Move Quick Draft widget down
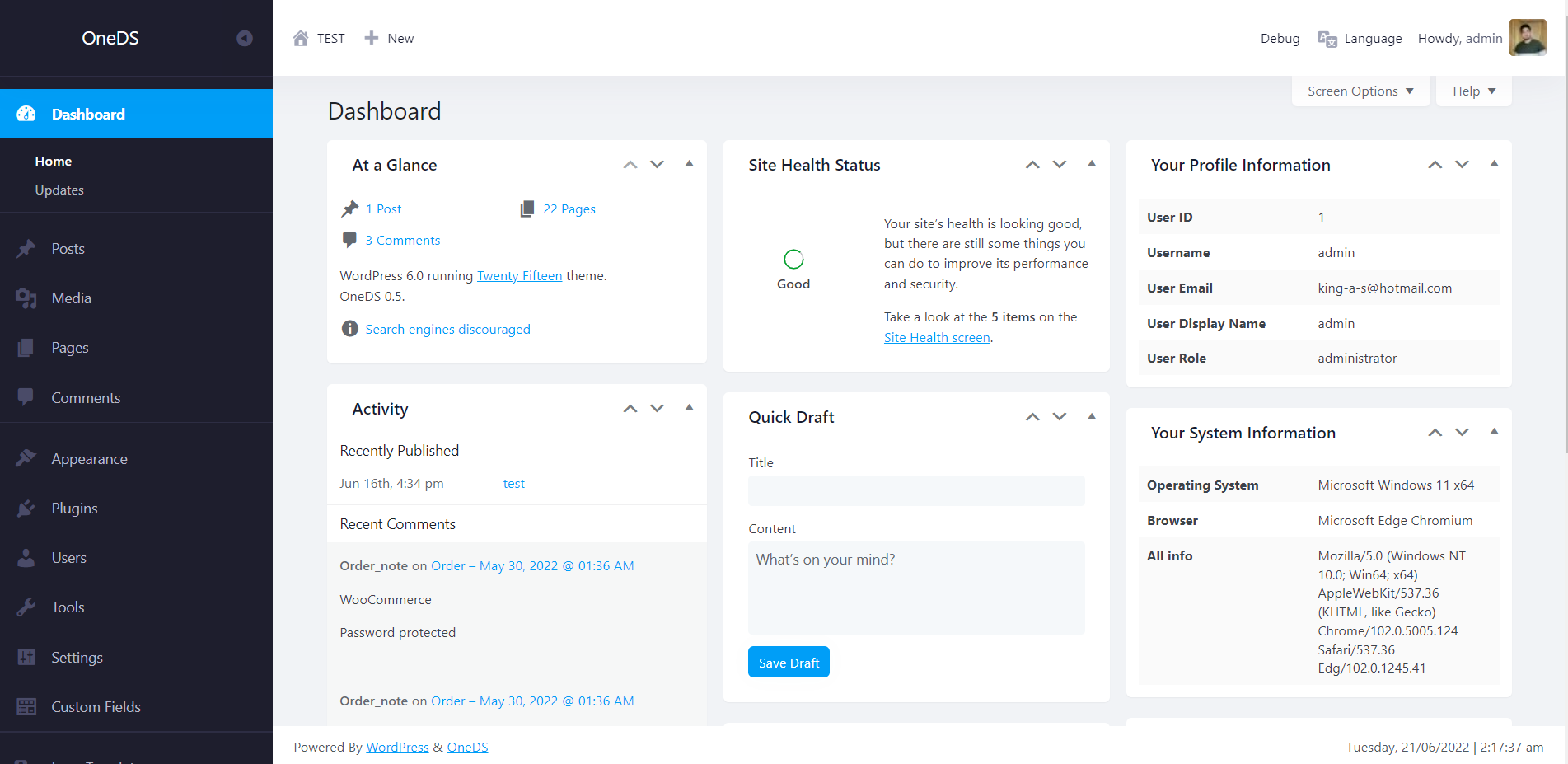The image size is (1568, 764). click(1060, 417)
